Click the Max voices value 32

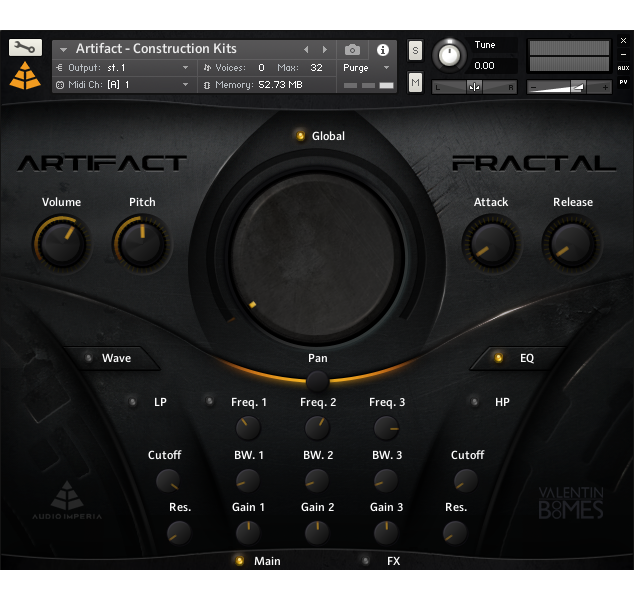coord(316,68)
